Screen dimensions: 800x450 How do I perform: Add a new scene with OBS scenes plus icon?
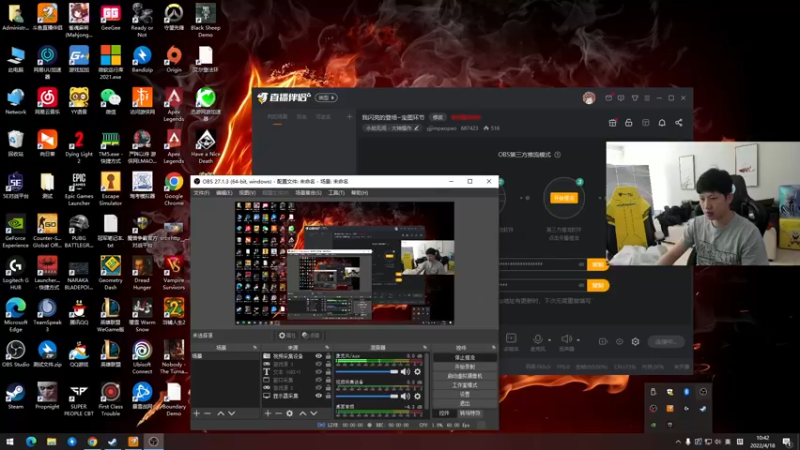pos(196,413)
